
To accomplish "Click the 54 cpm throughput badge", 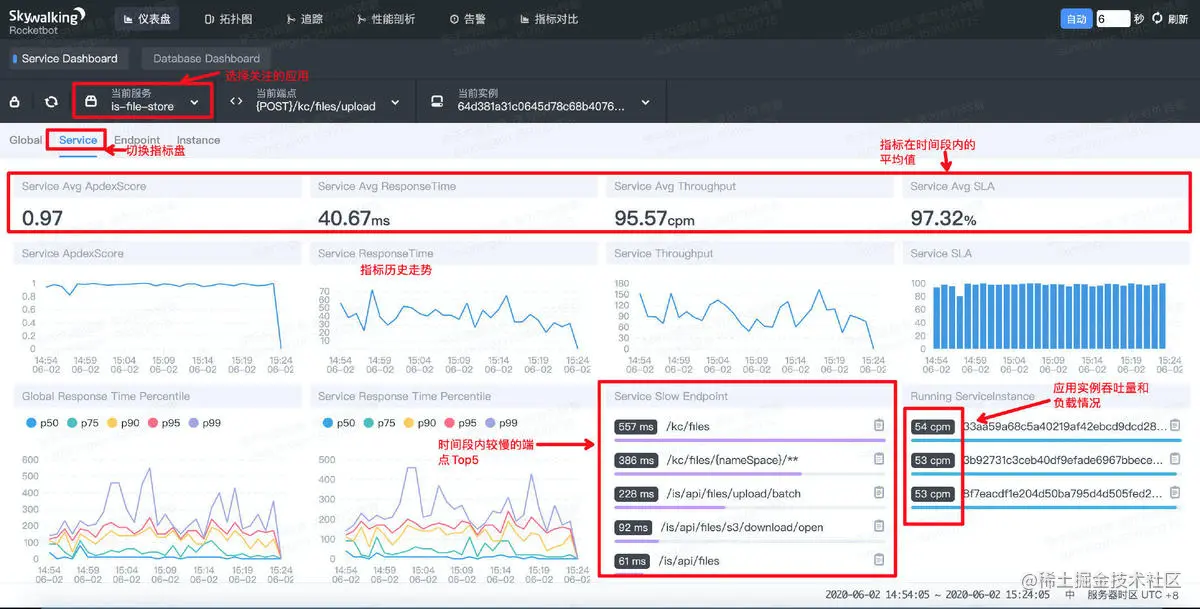I will tap(933, 427).
